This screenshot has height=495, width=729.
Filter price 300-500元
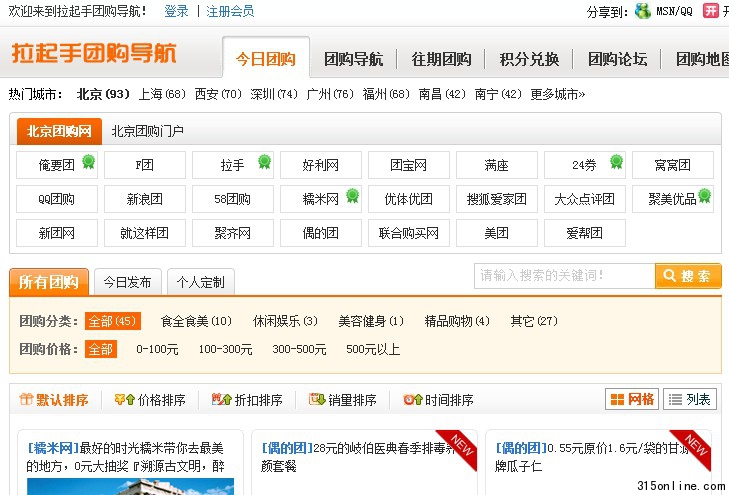tap(299, 349)
